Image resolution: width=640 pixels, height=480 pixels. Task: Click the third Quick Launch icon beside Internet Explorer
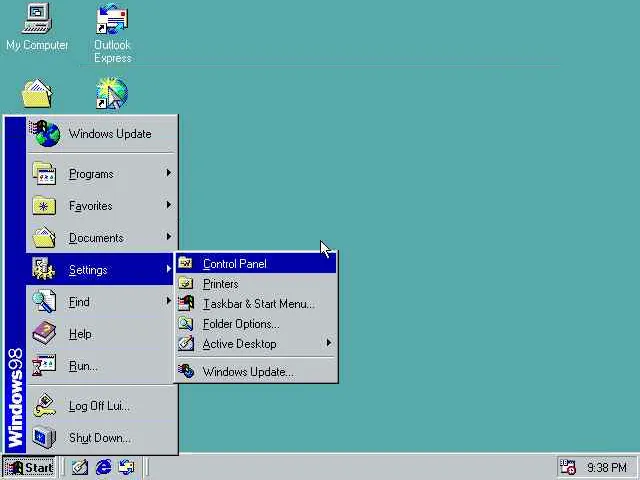[127, 467]
